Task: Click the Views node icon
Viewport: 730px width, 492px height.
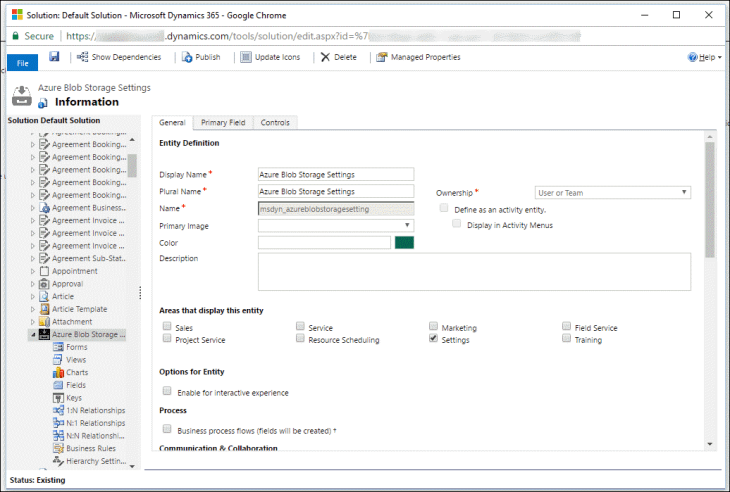Action: pos(58,360)
